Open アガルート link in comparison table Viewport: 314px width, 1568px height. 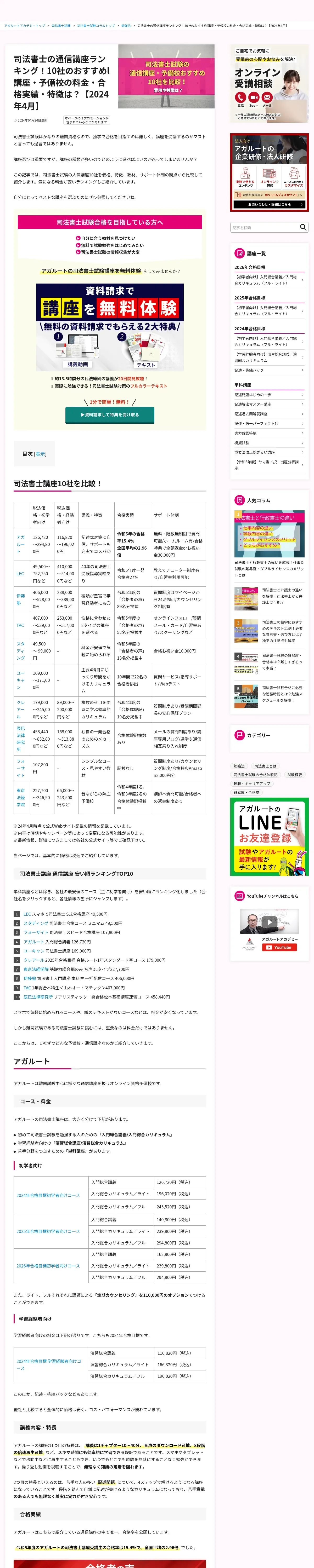coord(21,544)
